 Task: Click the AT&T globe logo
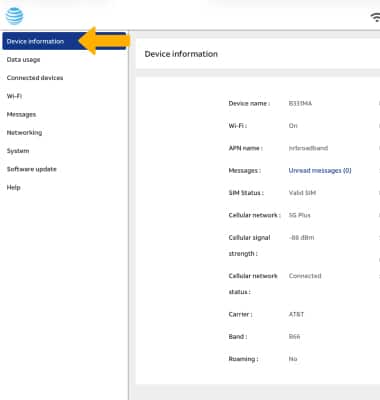14,16
